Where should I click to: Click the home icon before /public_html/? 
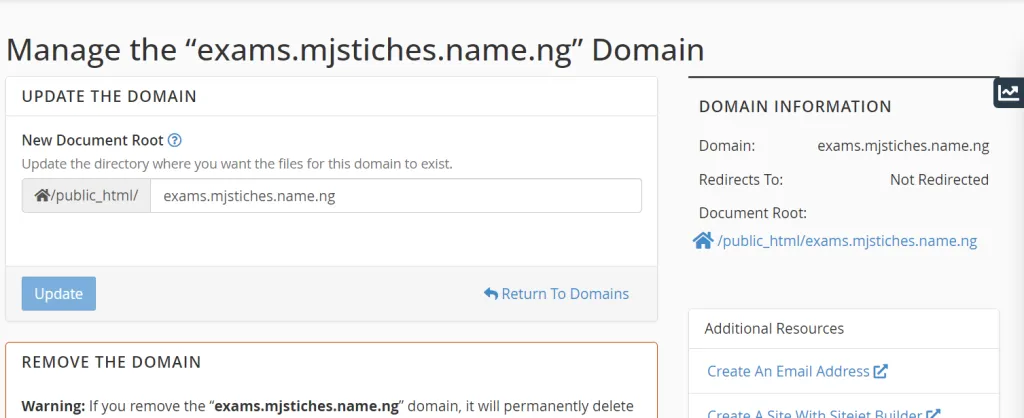(42, 196)
